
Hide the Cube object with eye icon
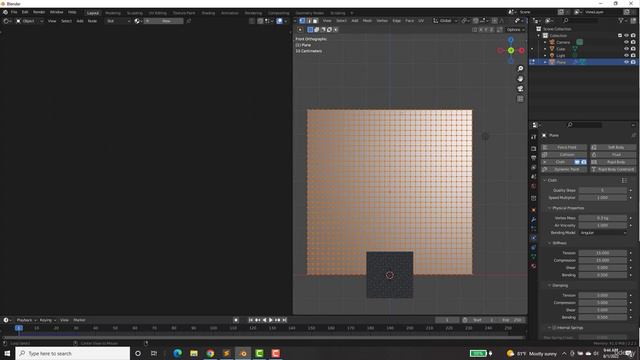[x=627, y=49]
